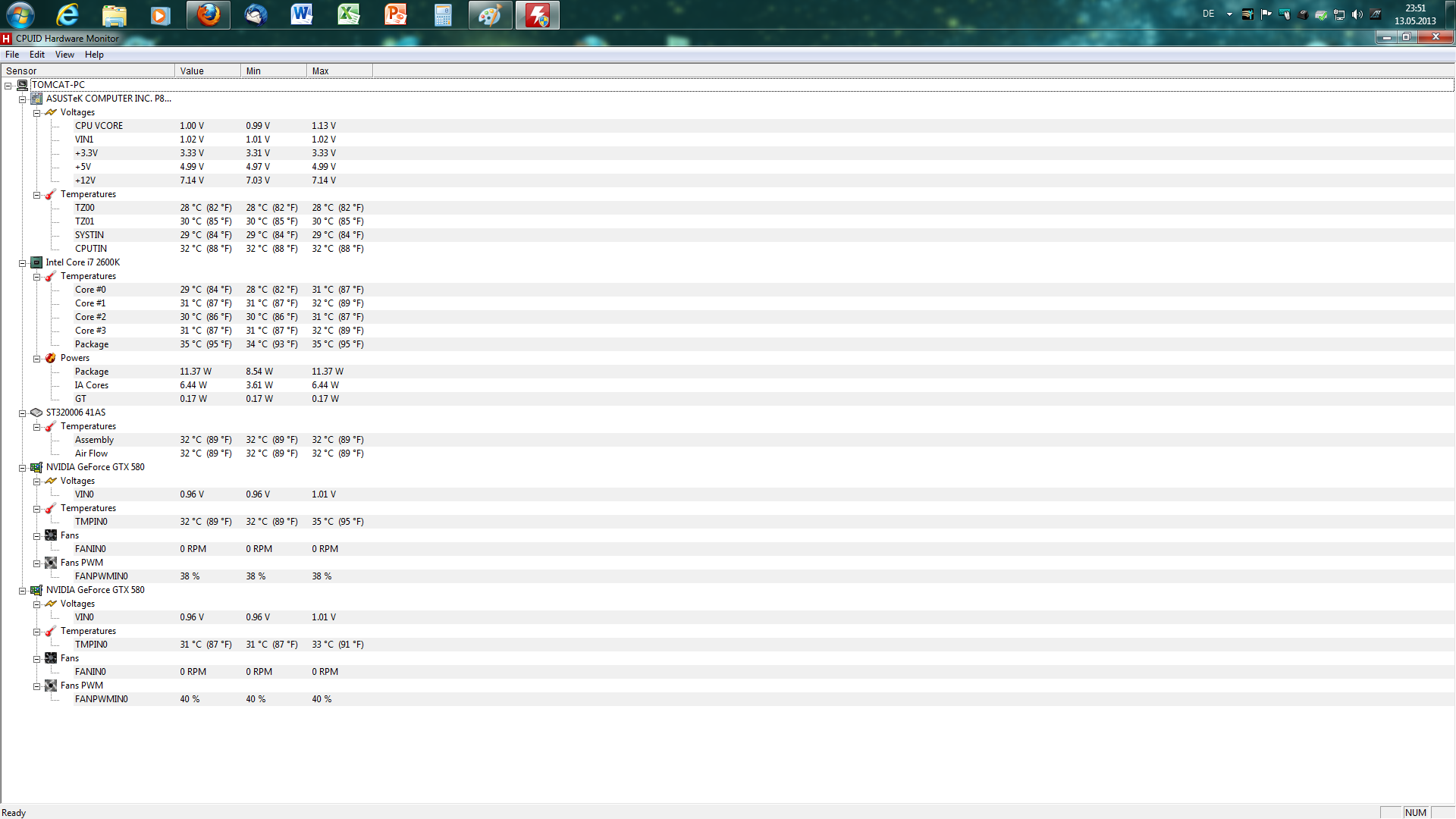
Task: Click the first NVIDIA GeForce GTX 580 icon
Action: pos(36,467)
